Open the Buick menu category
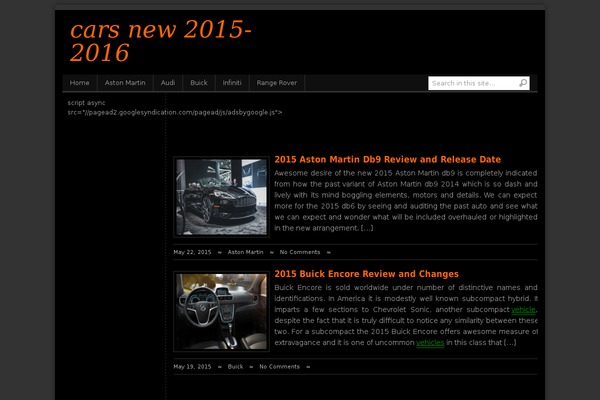 point(199,83)
